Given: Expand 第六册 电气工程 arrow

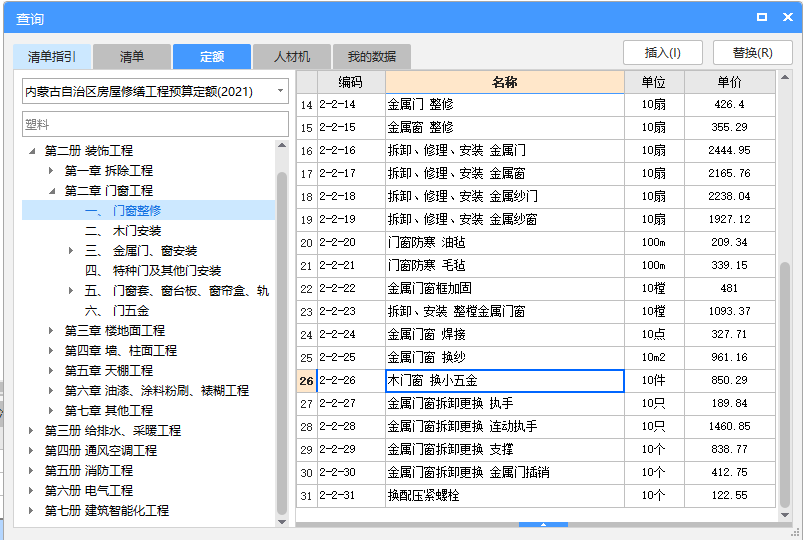Looking at the screenshot, I should pos(31,490).
